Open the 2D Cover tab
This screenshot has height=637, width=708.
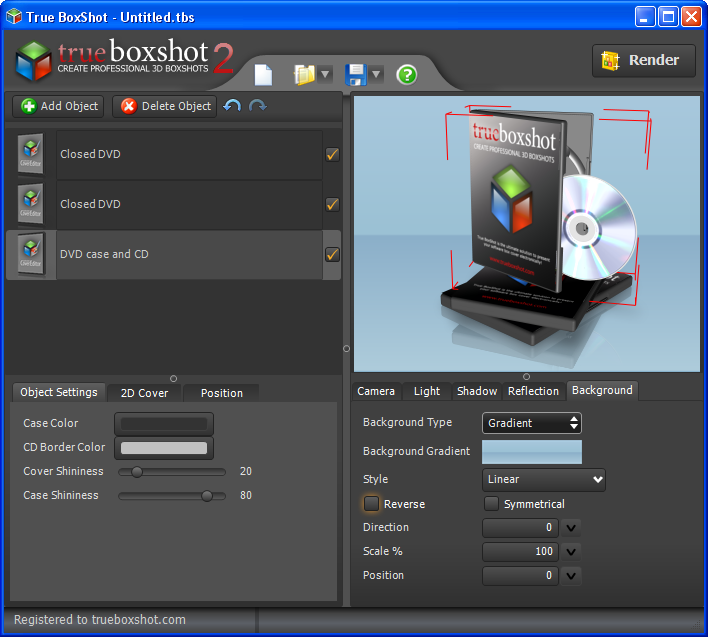(x=144, y=393)
